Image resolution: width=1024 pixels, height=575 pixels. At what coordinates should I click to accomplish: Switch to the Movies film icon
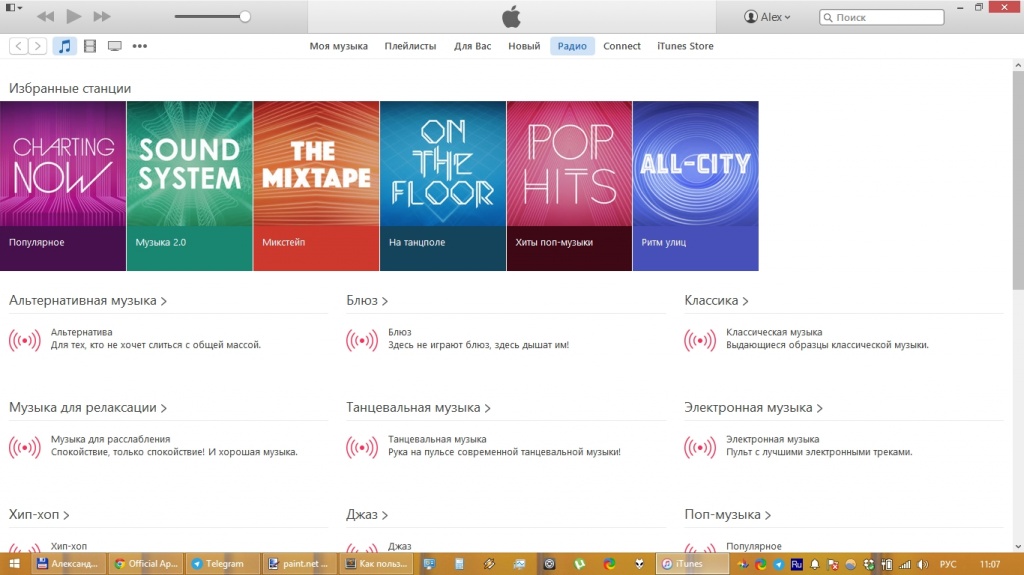pyautogui.click(x=90, y=46)
